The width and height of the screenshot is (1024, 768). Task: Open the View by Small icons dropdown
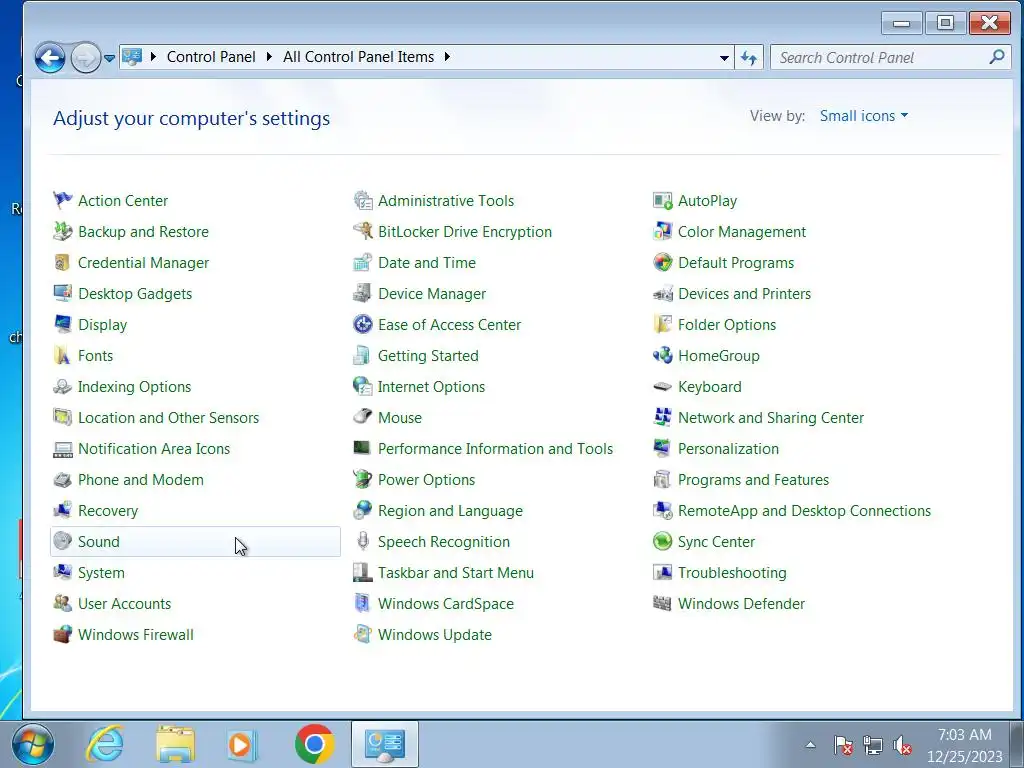coord(863,116)
